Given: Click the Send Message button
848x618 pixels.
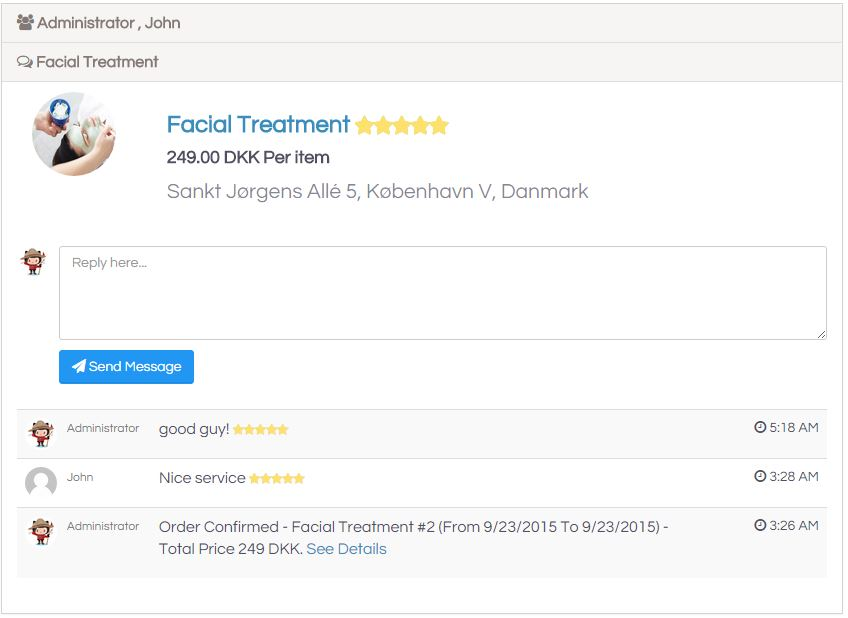Looking at the screenshot, I should (126, 367).
